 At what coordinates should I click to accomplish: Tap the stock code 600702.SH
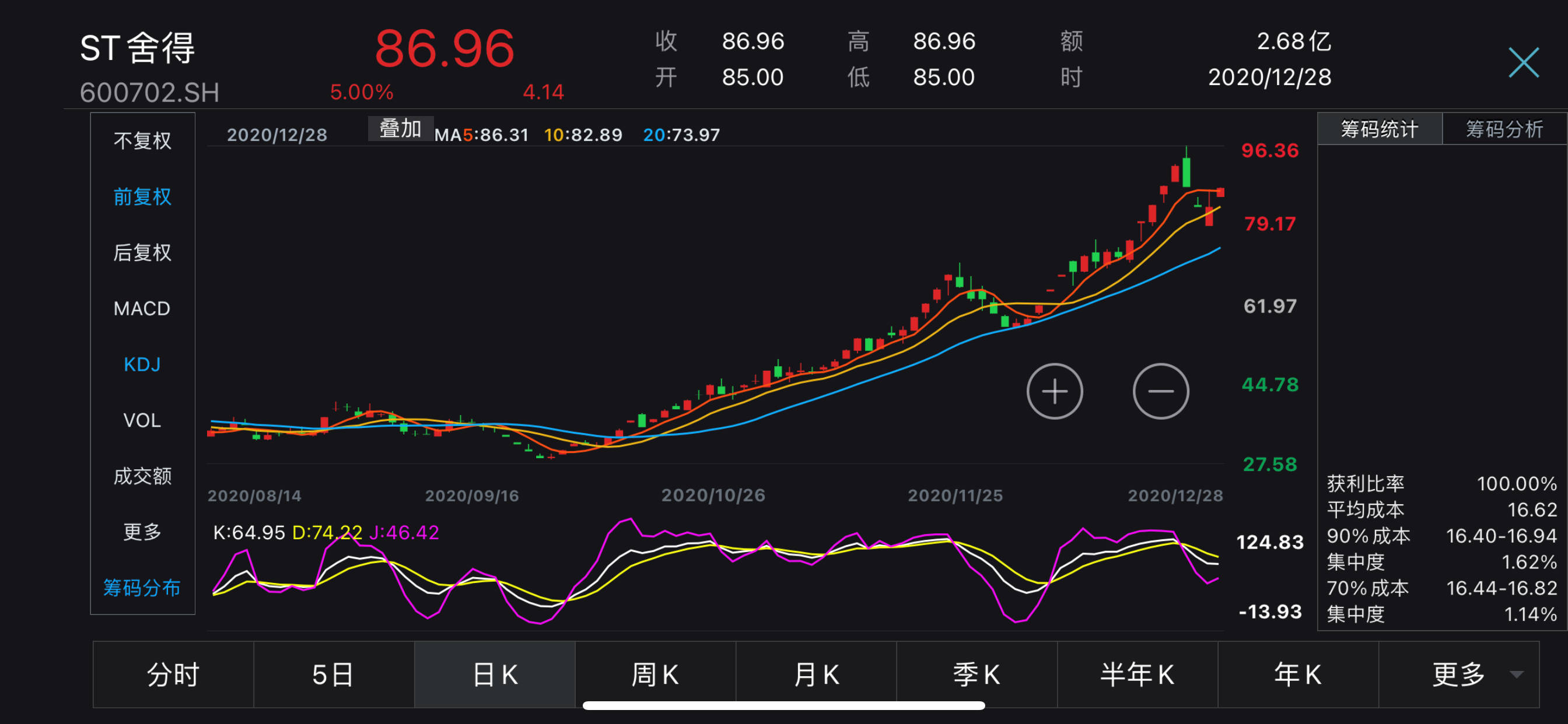(x=149, y=93)
